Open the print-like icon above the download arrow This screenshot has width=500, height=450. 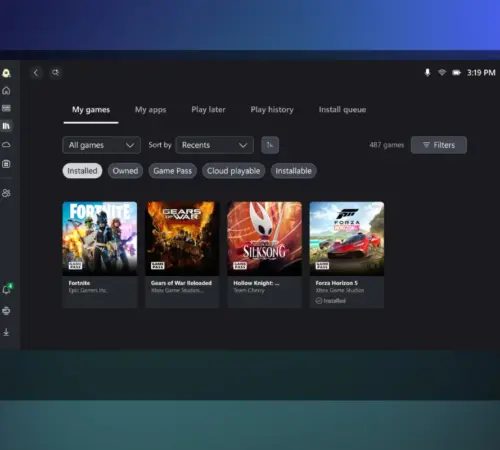6,311
